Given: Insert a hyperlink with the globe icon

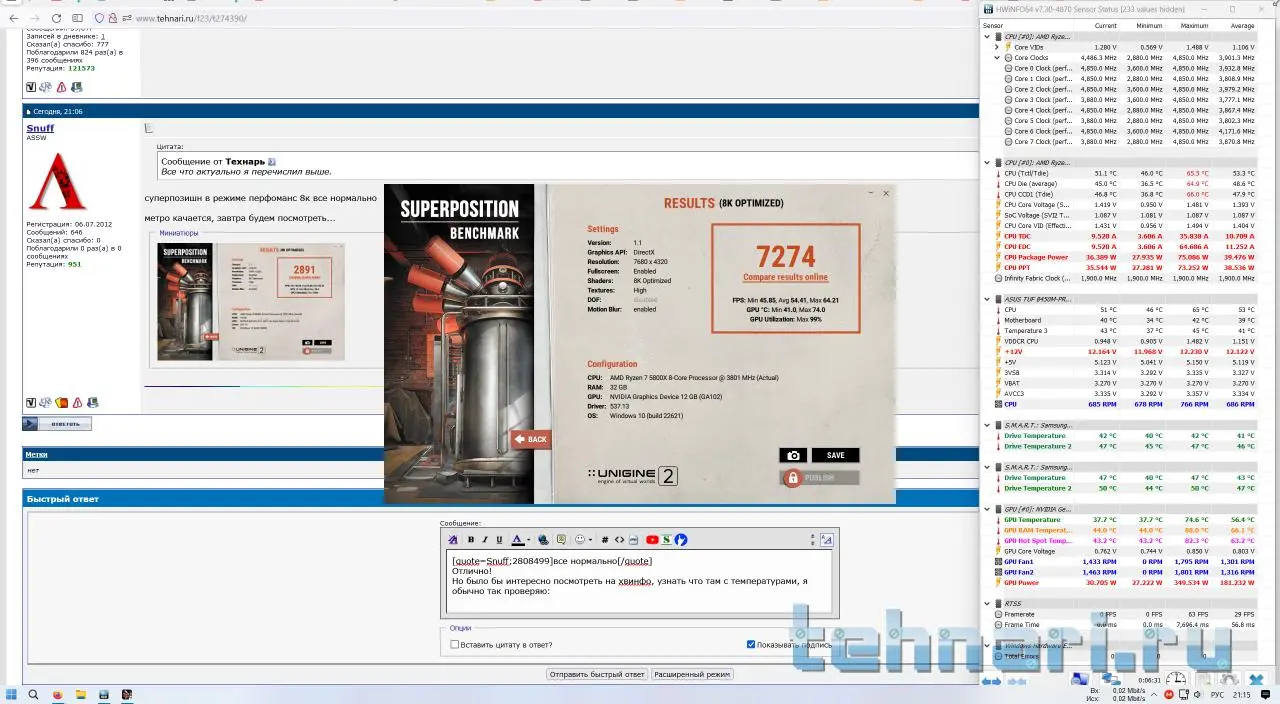Looking at the screenshot, I should point(543,540).
